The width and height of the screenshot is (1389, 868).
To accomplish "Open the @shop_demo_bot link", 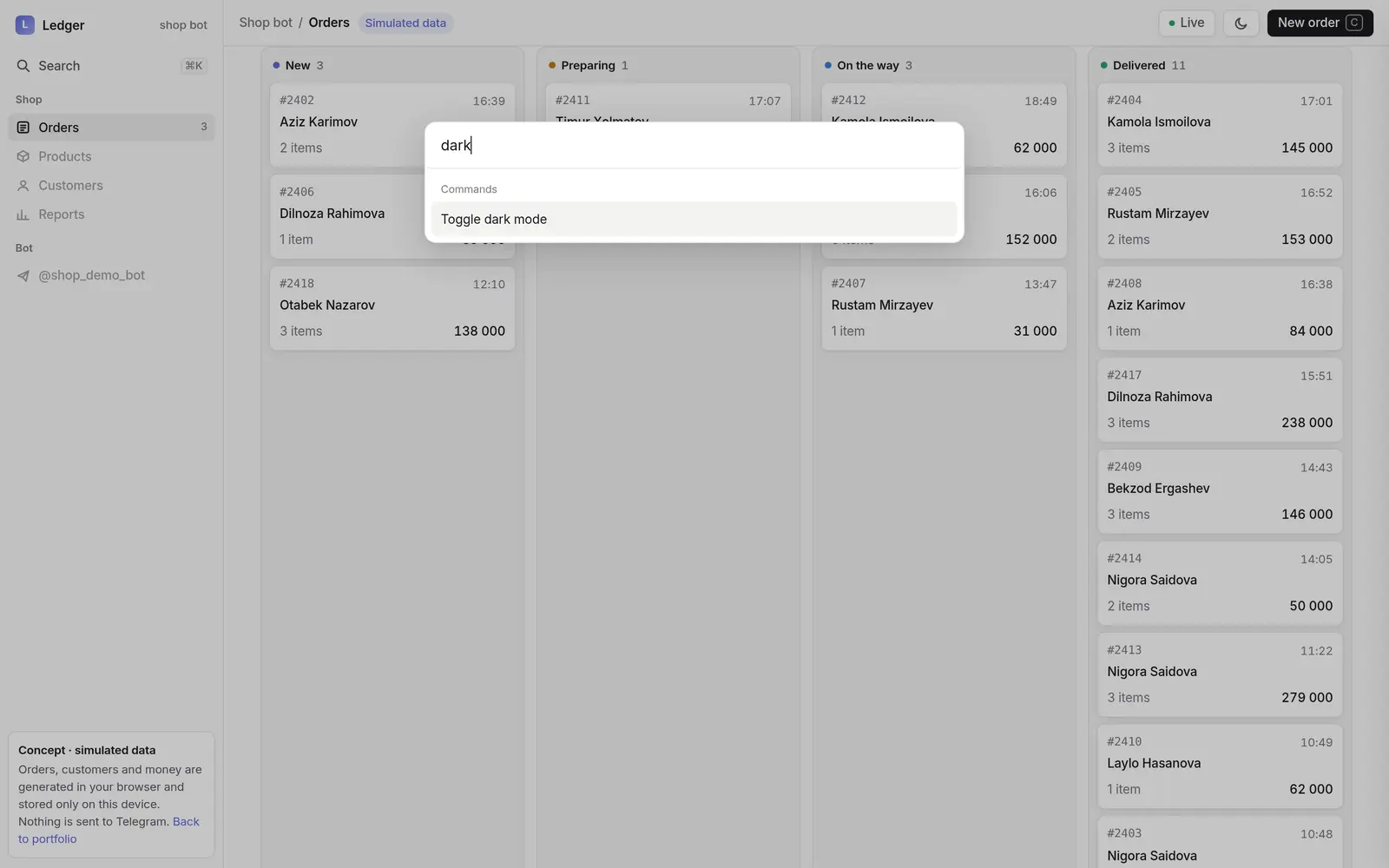I will point(111,275).
